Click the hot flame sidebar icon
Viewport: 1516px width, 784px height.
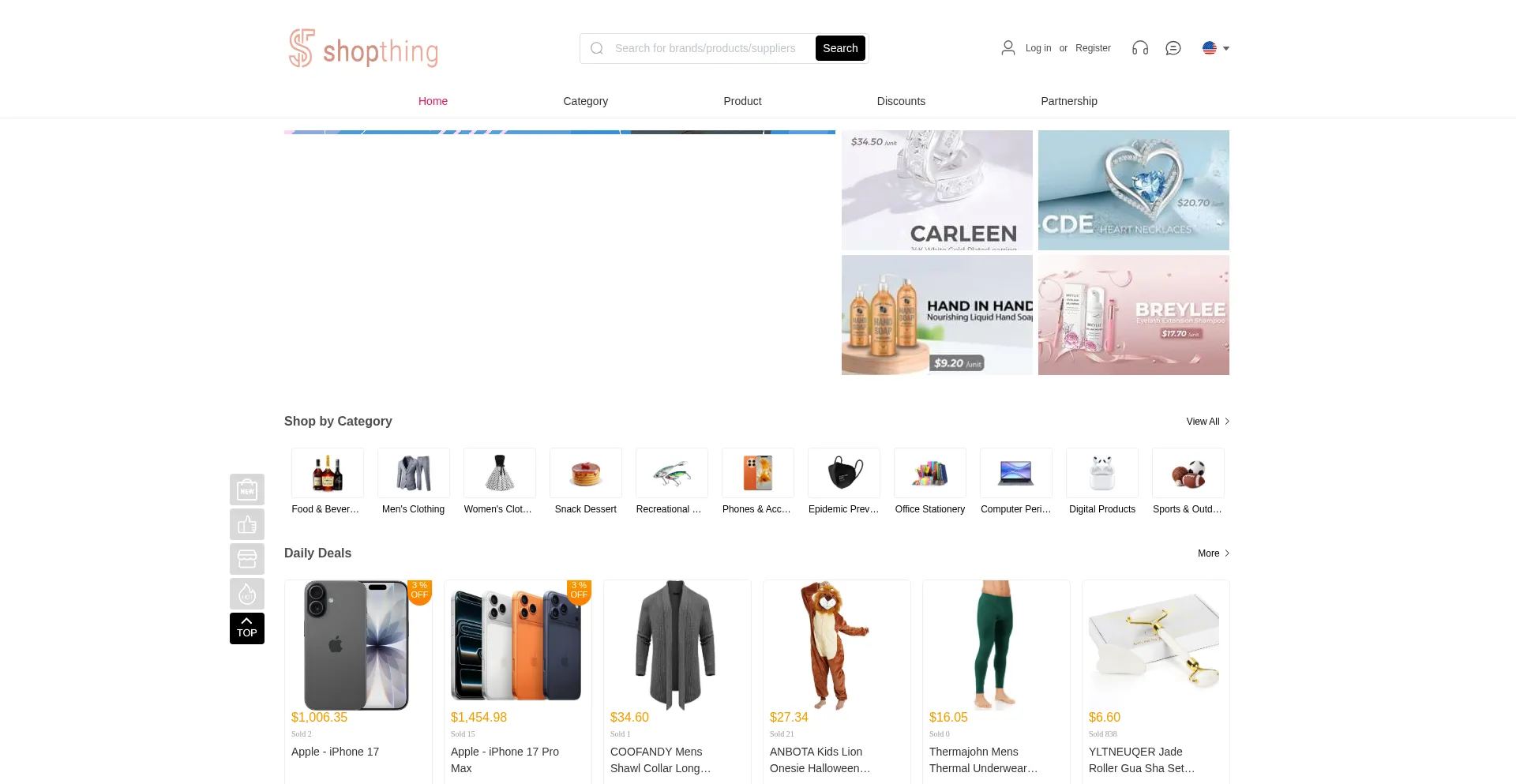(x=247, y=594)
